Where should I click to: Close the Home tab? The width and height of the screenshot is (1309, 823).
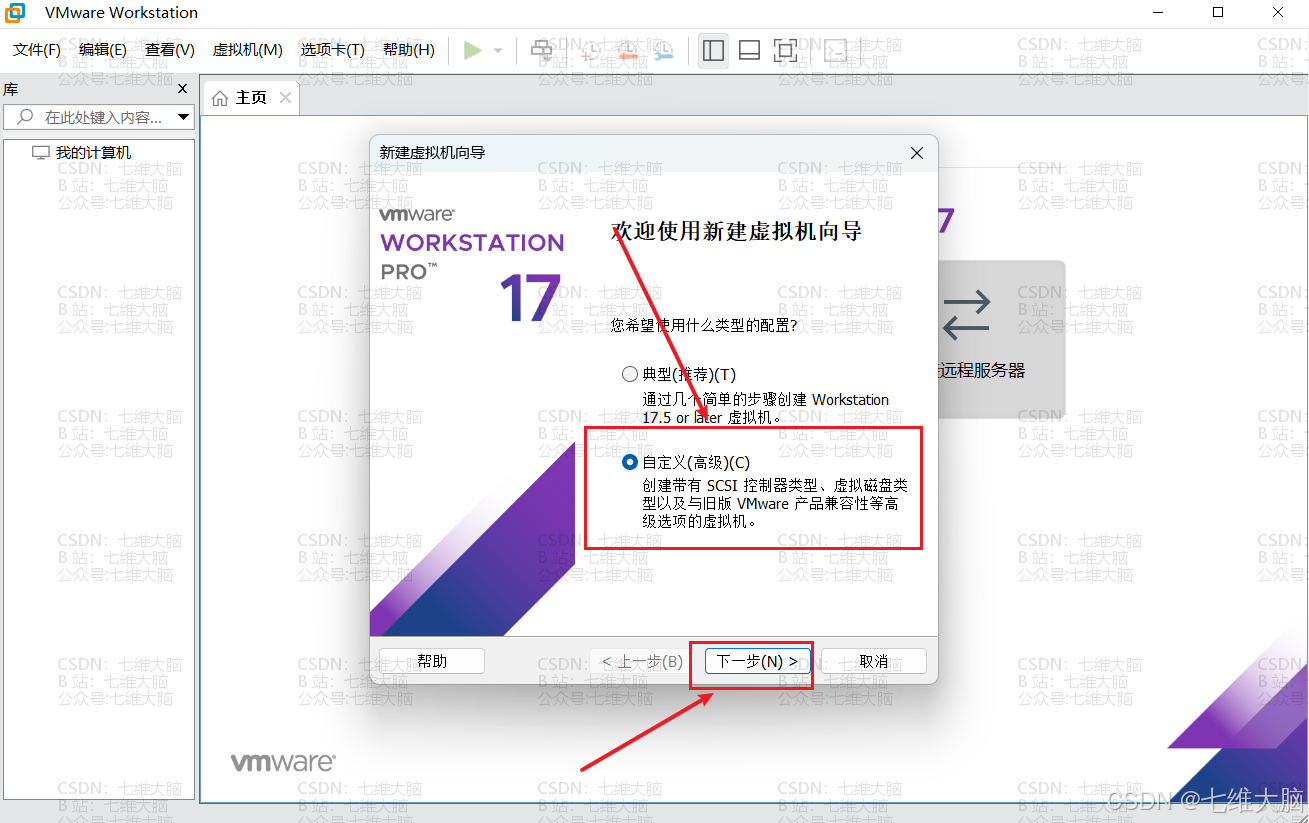pos(285,97)
